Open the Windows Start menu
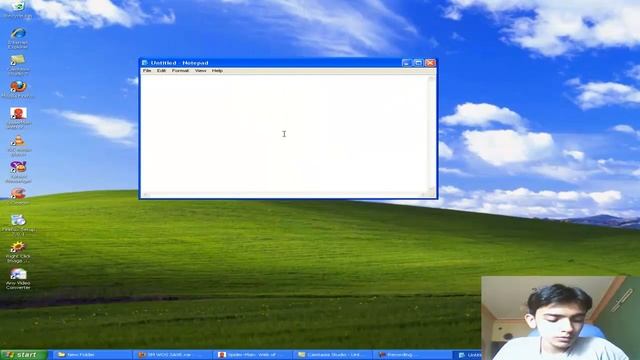 coord(24,355)
